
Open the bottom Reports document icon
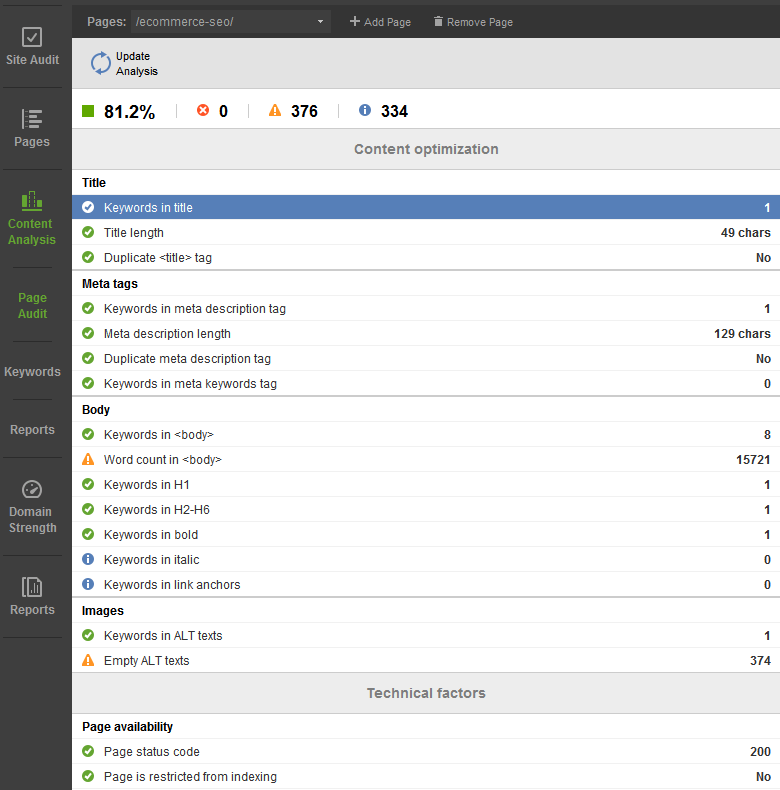coord(32,587)
